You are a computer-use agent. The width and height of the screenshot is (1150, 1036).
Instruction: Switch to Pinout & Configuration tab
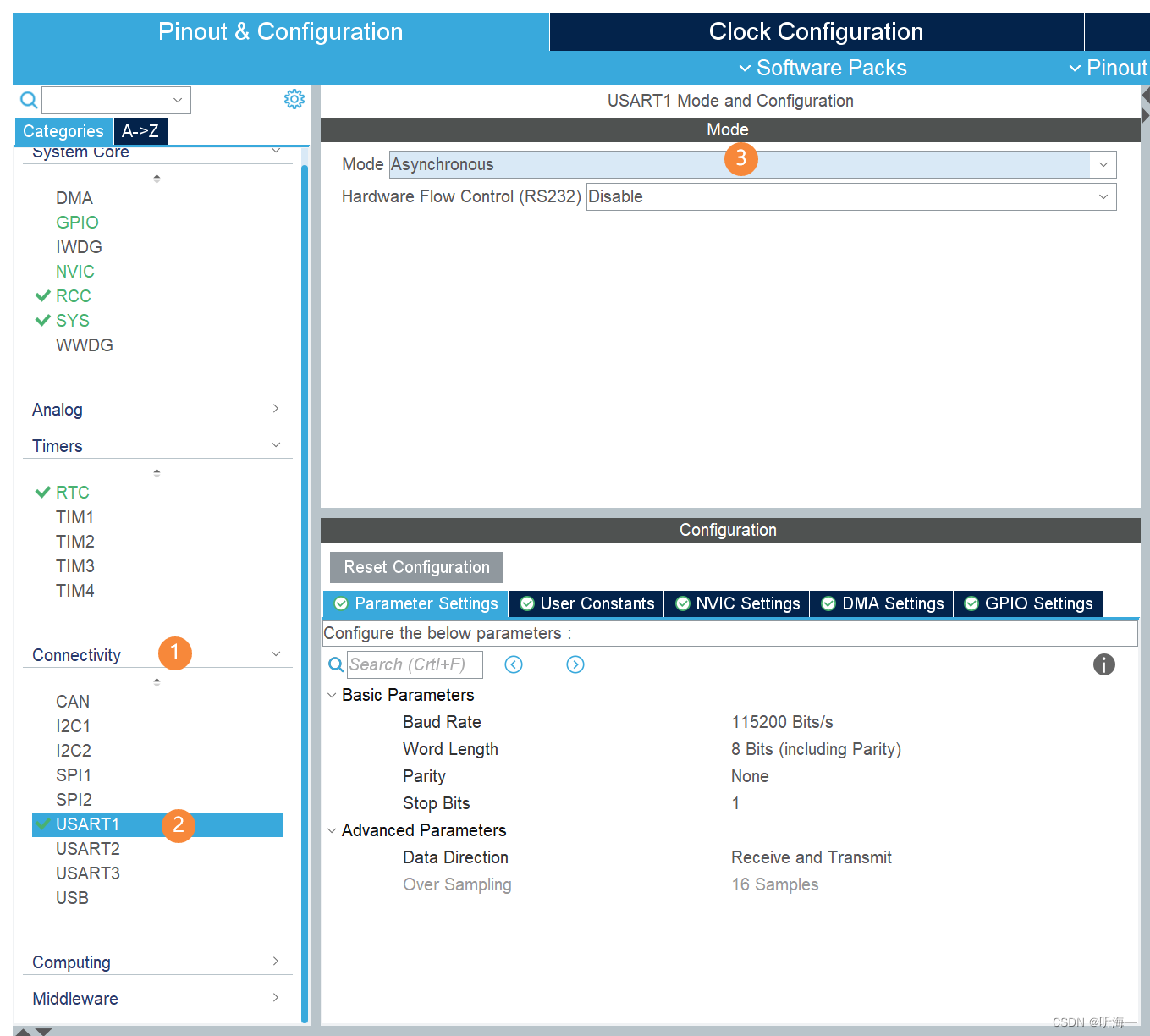click(281, 31)
